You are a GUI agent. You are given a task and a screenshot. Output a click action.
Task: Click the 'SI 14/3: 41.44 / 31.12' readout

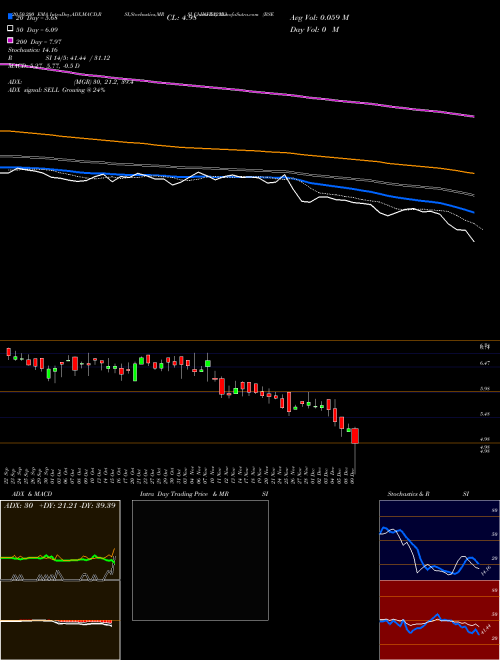pyautogui.click(x=78, y=58)
